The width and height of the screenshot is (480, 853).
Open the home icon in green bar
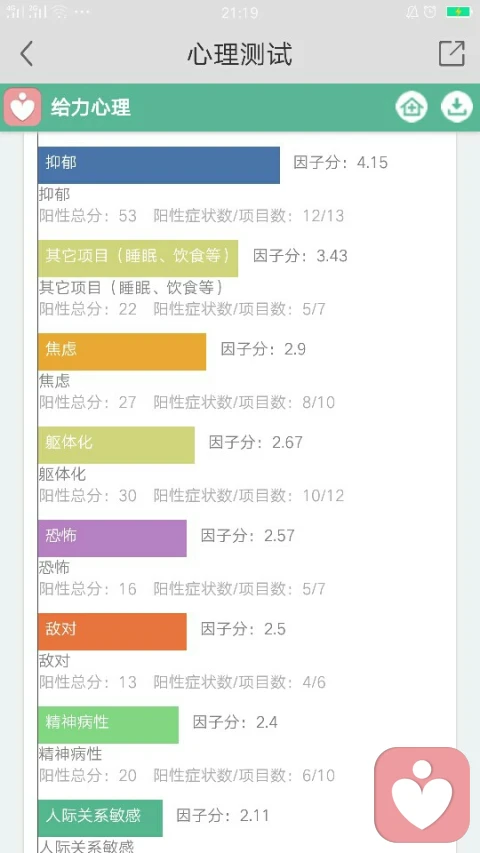coord(411,107)
